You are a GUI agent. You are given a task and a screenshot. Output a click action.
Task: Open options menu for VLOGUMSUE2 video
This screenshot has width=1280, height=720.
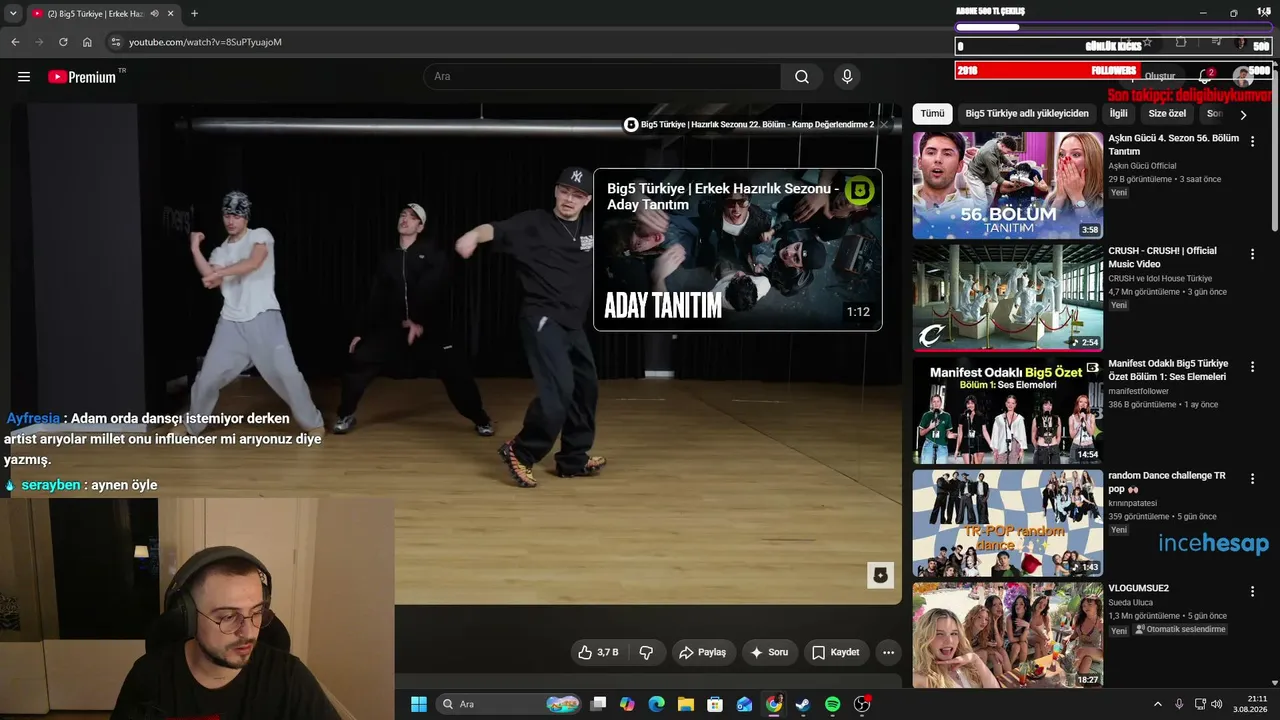coord(1252,592)
